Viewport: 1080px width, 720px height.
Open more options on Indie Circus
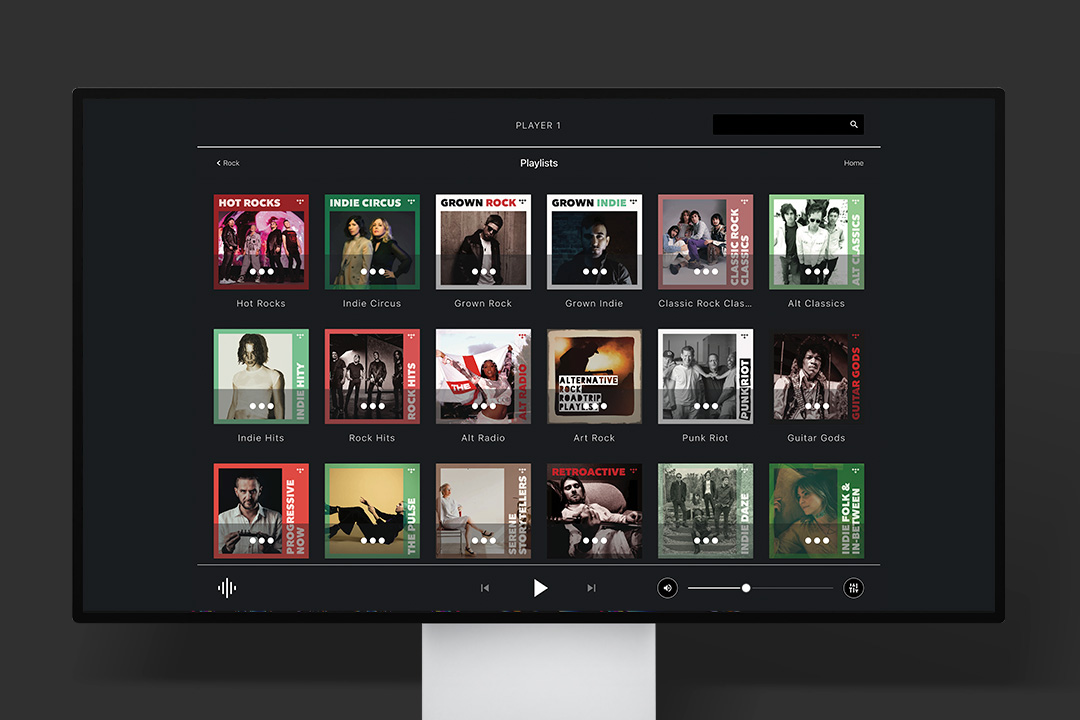point(372,271)
